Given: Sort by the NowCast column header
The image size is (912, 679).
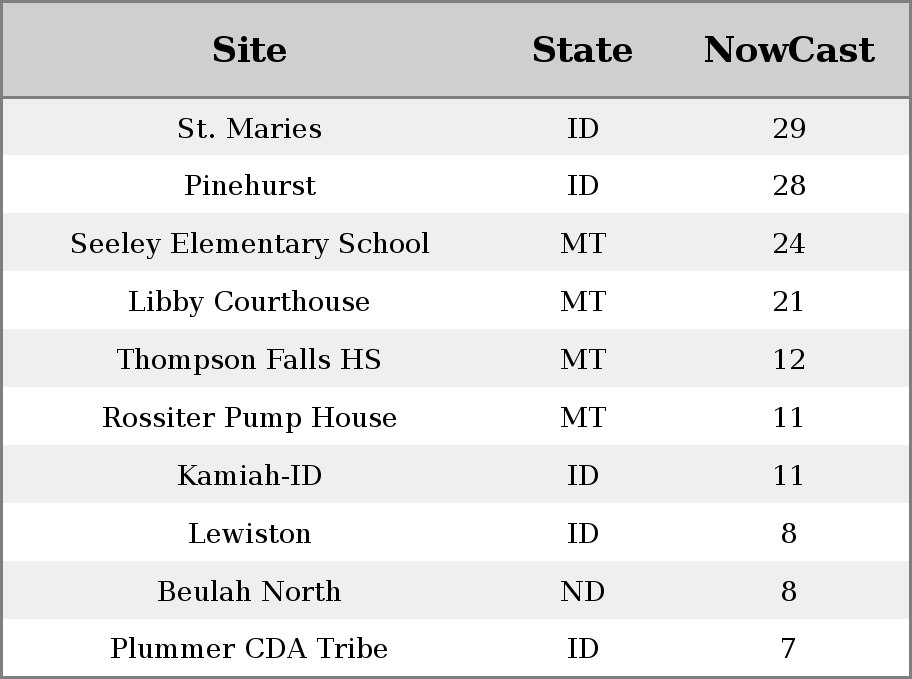Looking at the screenshot, I should pyautogui.click(x=789, y=50).
